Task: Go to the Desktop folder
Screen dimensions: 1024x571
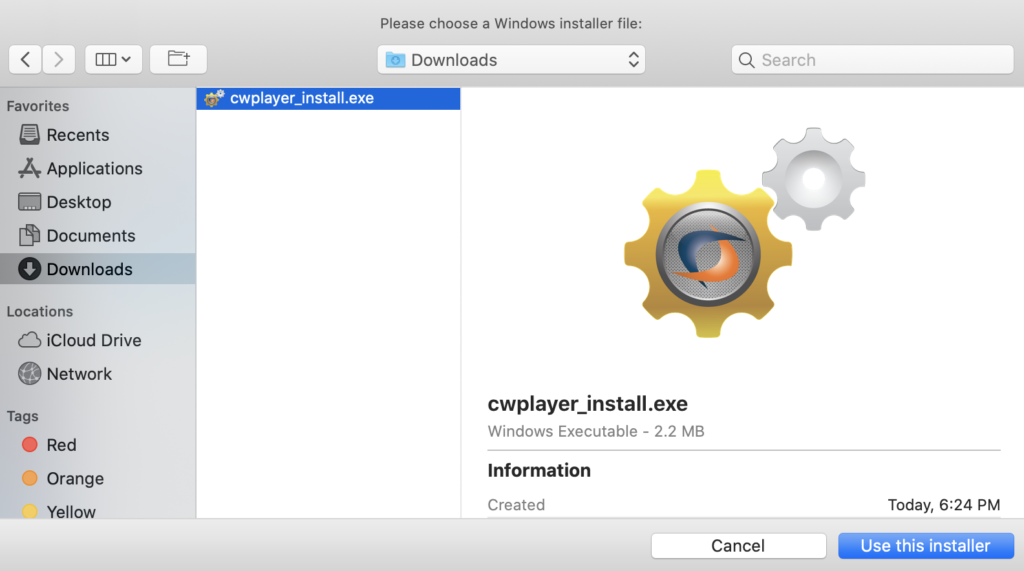Action: coord(78,202)
